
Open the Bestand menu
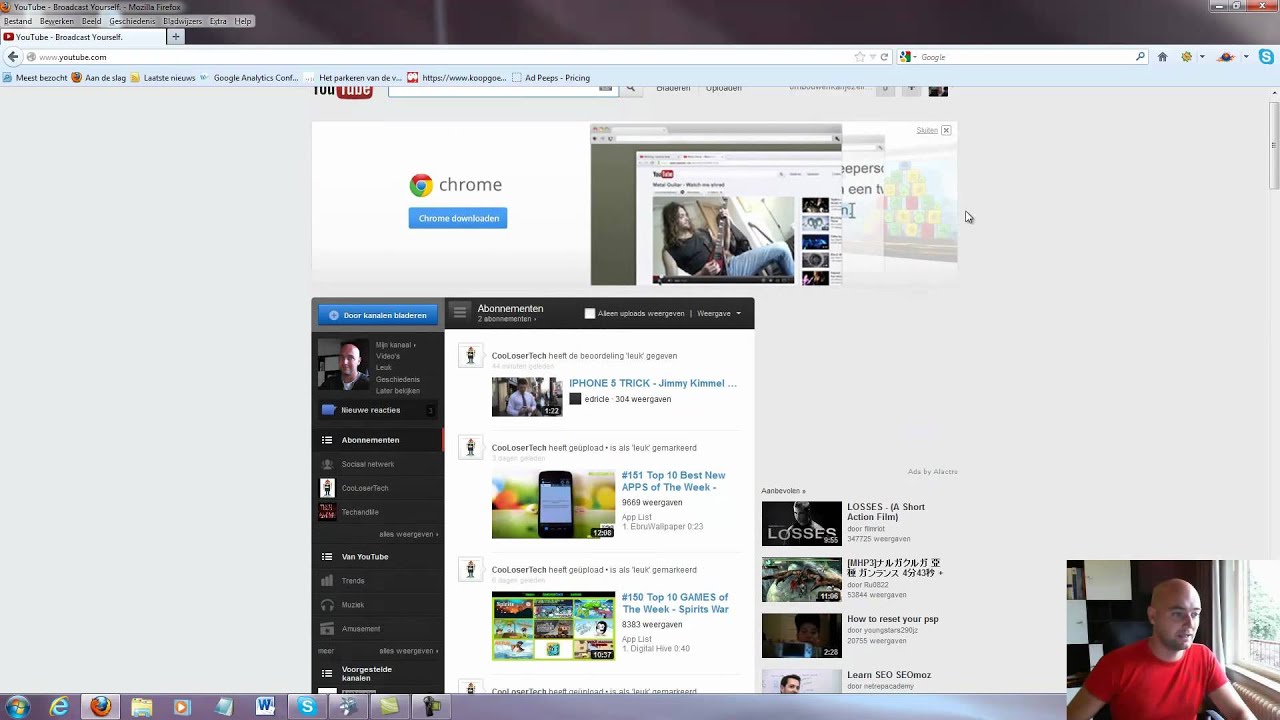pyautogui.click(x=18, y=21)
